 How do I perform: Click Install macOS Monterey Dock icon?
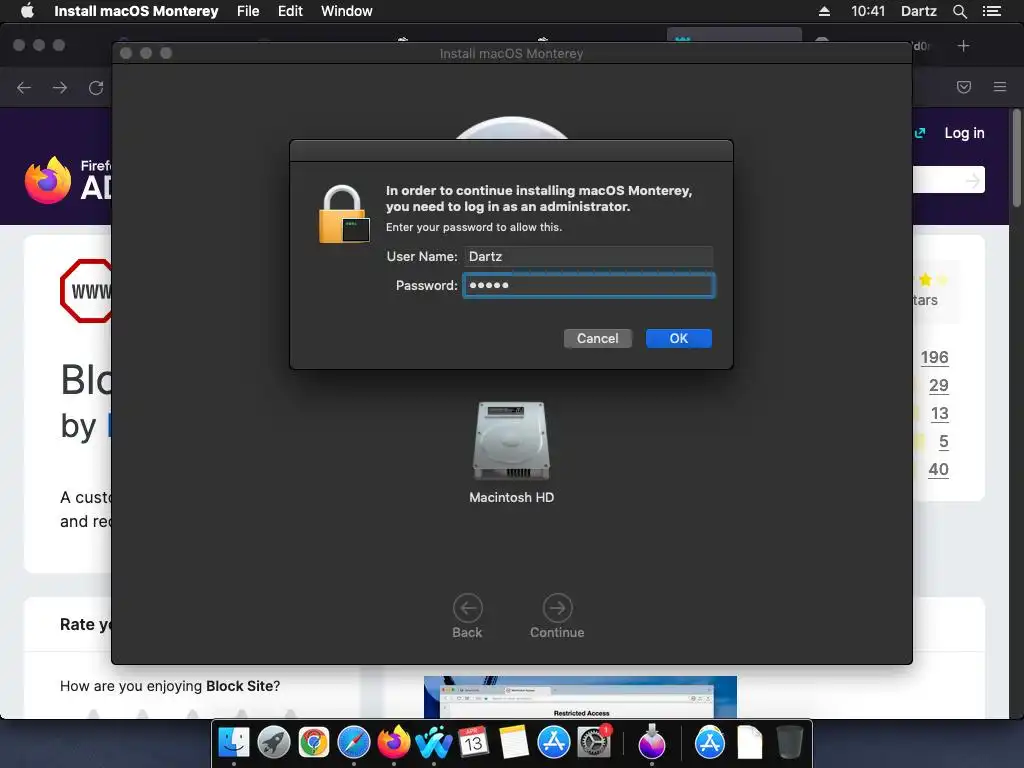pyautogui.click(x=652, y=743)
